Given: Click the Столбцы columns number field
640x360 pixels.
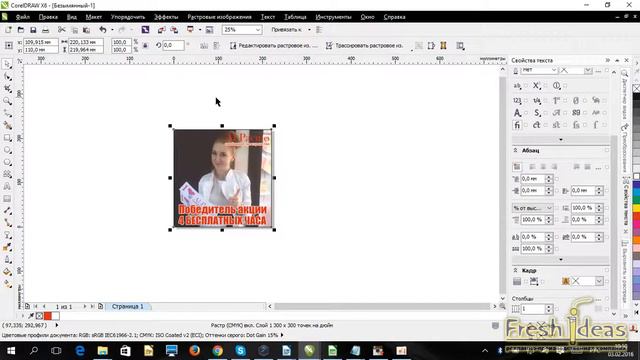Looking at the screenshot, I should (533, 309).
